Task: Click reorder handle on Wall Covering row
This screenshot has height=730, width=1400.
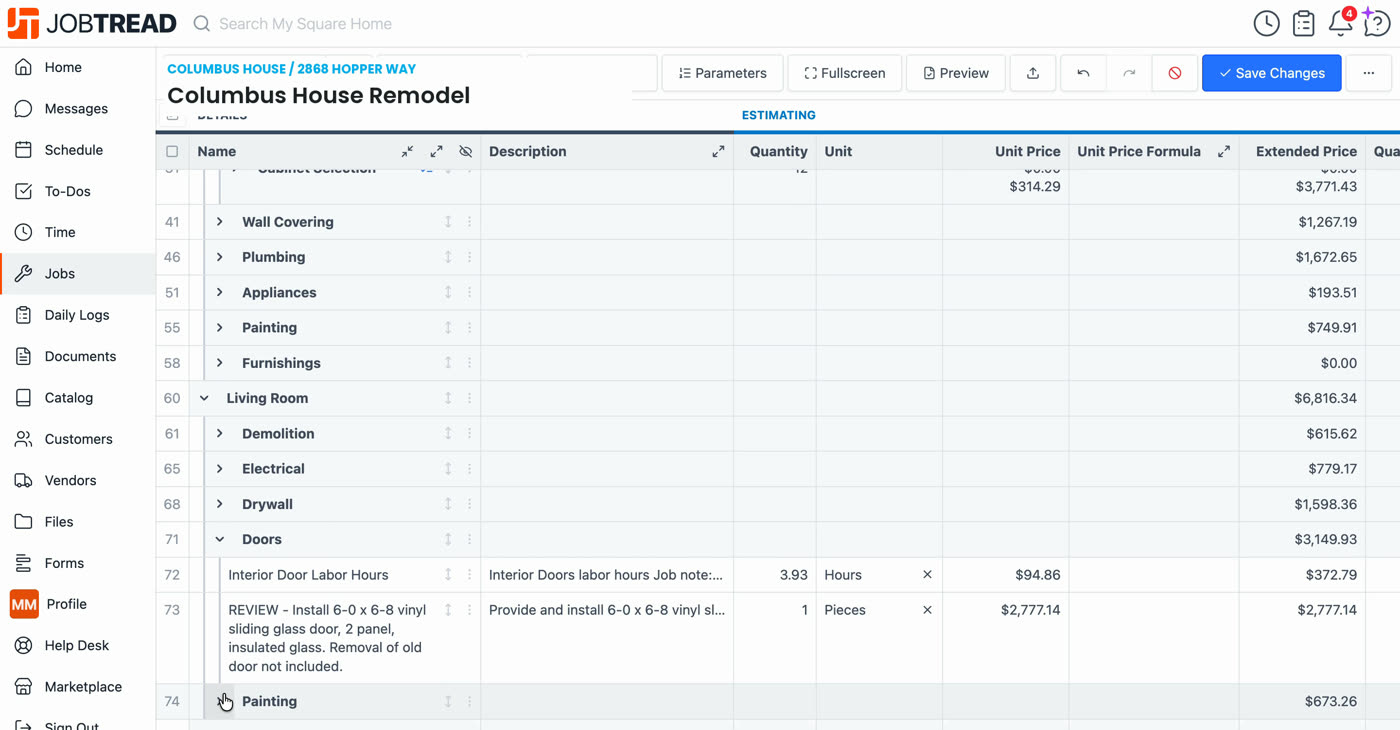Action: (x=448, y=222)
